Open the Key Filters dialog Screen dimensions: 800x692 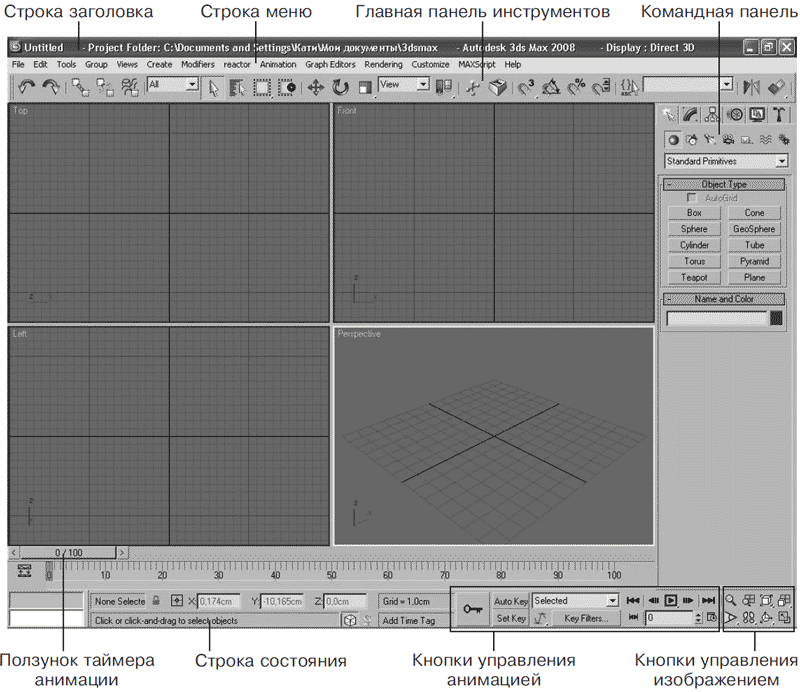[x=587, y=617]
